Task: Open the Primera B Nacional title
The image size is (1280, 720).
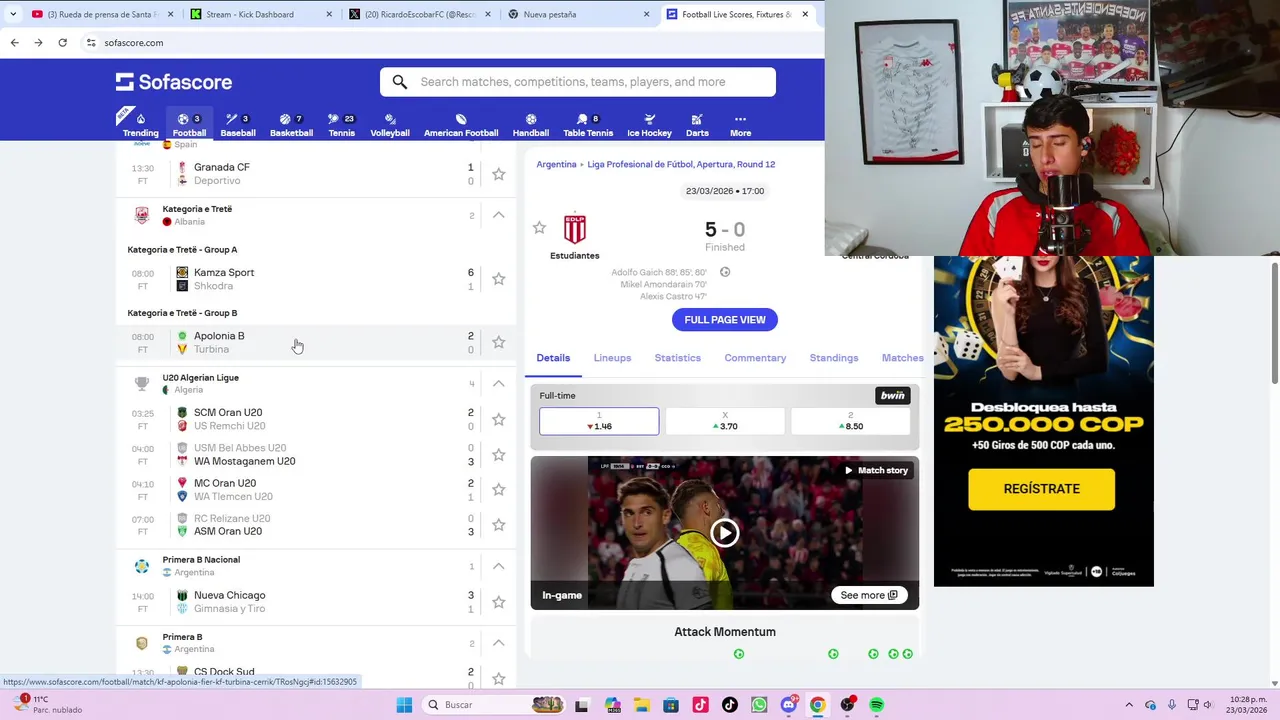Action: point(201,560)
